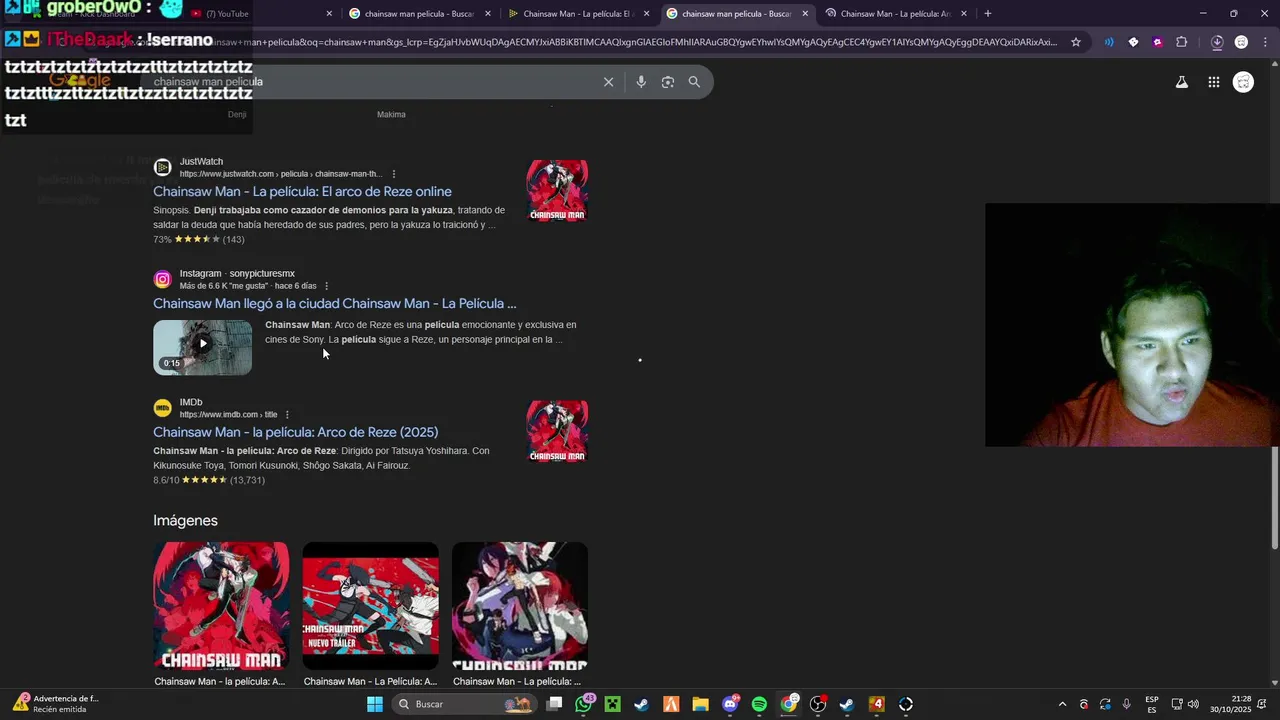Open the ESP language switcher

pyautogui.click(x=1152, y=704)
